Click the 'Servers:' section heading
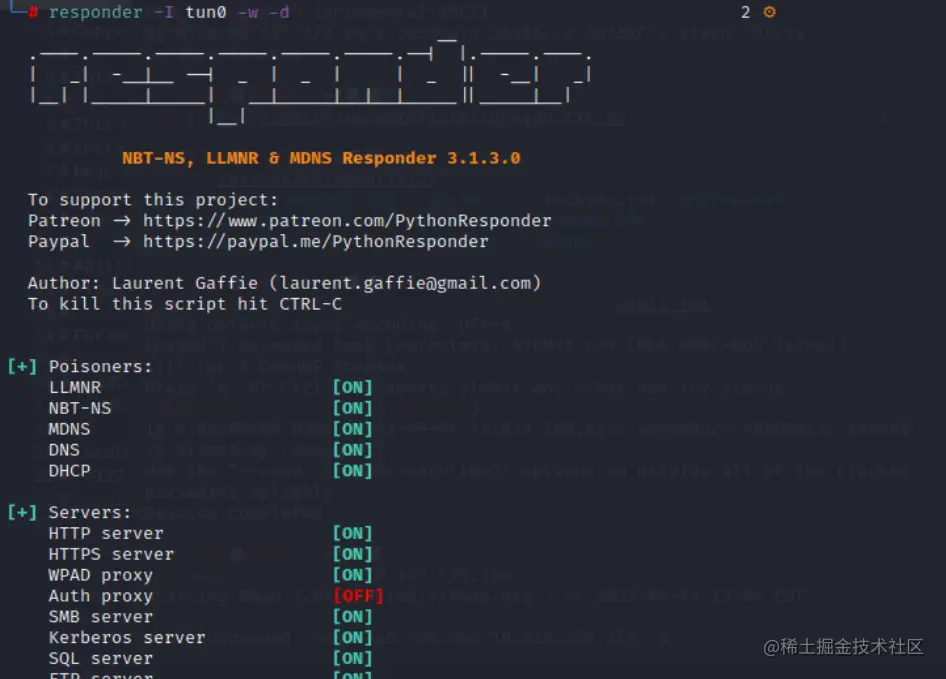 pyautogui.click(x=90, y=512)
